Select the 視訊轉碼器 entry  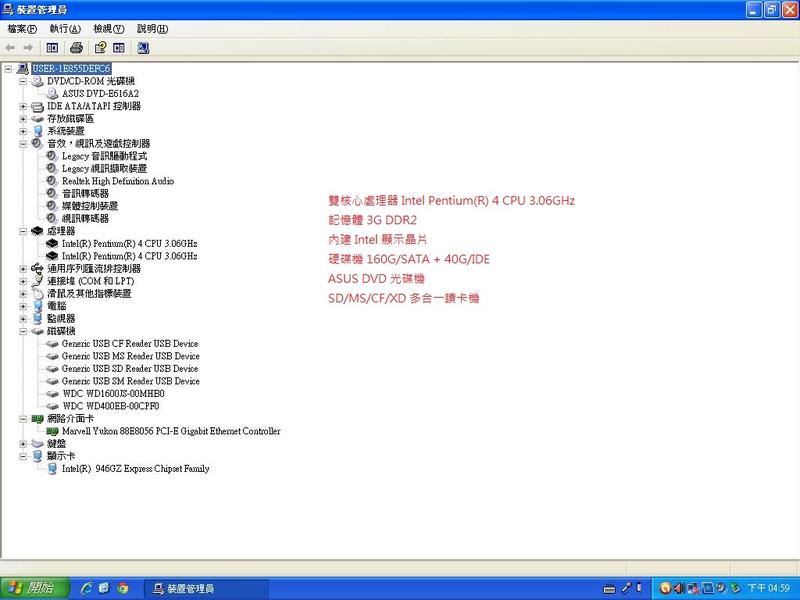point(85,218)
